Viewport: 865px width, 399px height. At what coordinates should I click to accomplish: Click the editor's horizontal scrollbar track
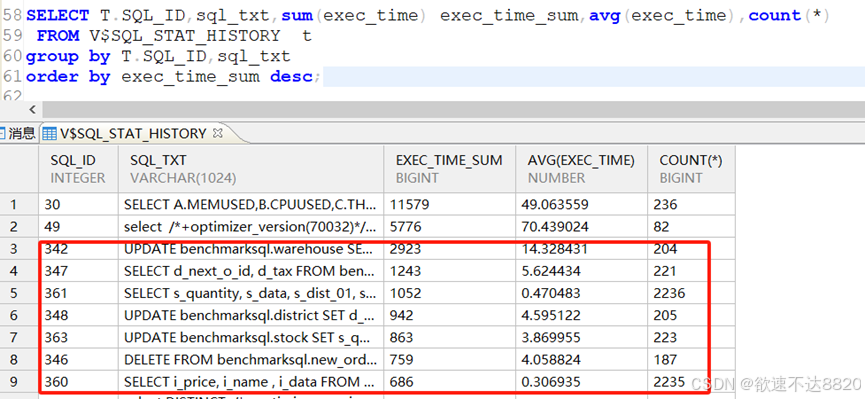[452, 109]
